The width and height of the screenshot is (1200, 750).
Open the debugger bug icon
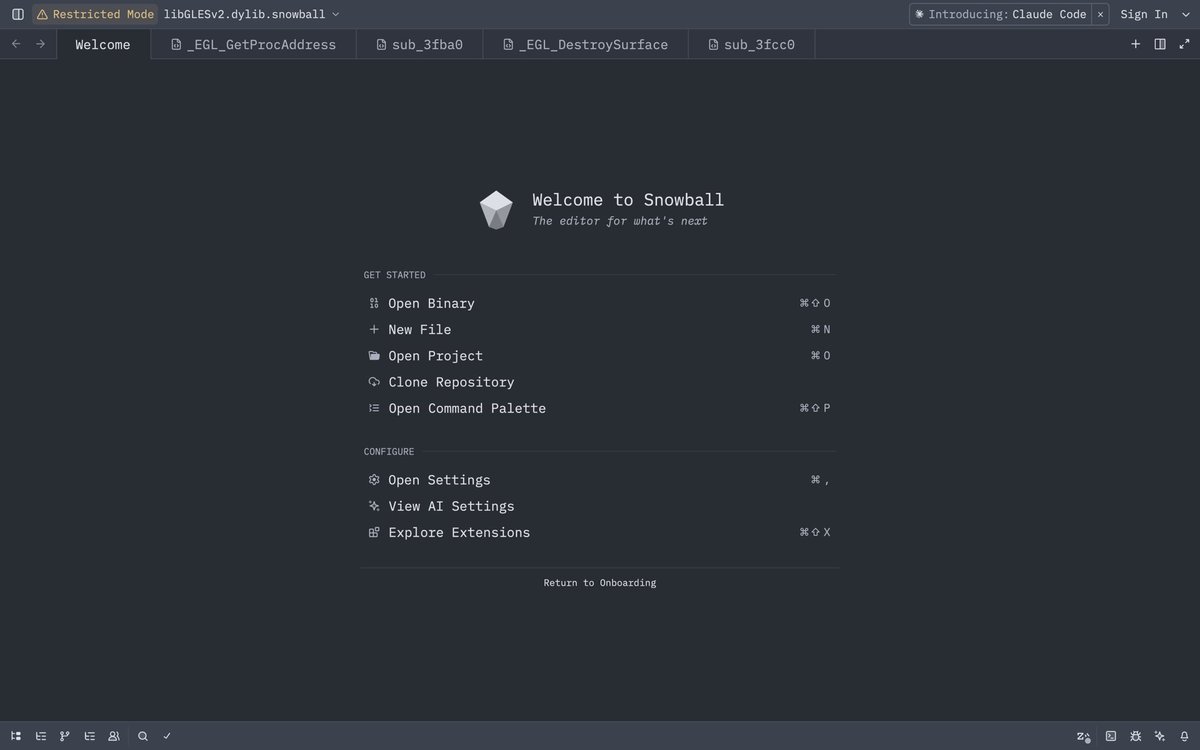pos(1135,736)
